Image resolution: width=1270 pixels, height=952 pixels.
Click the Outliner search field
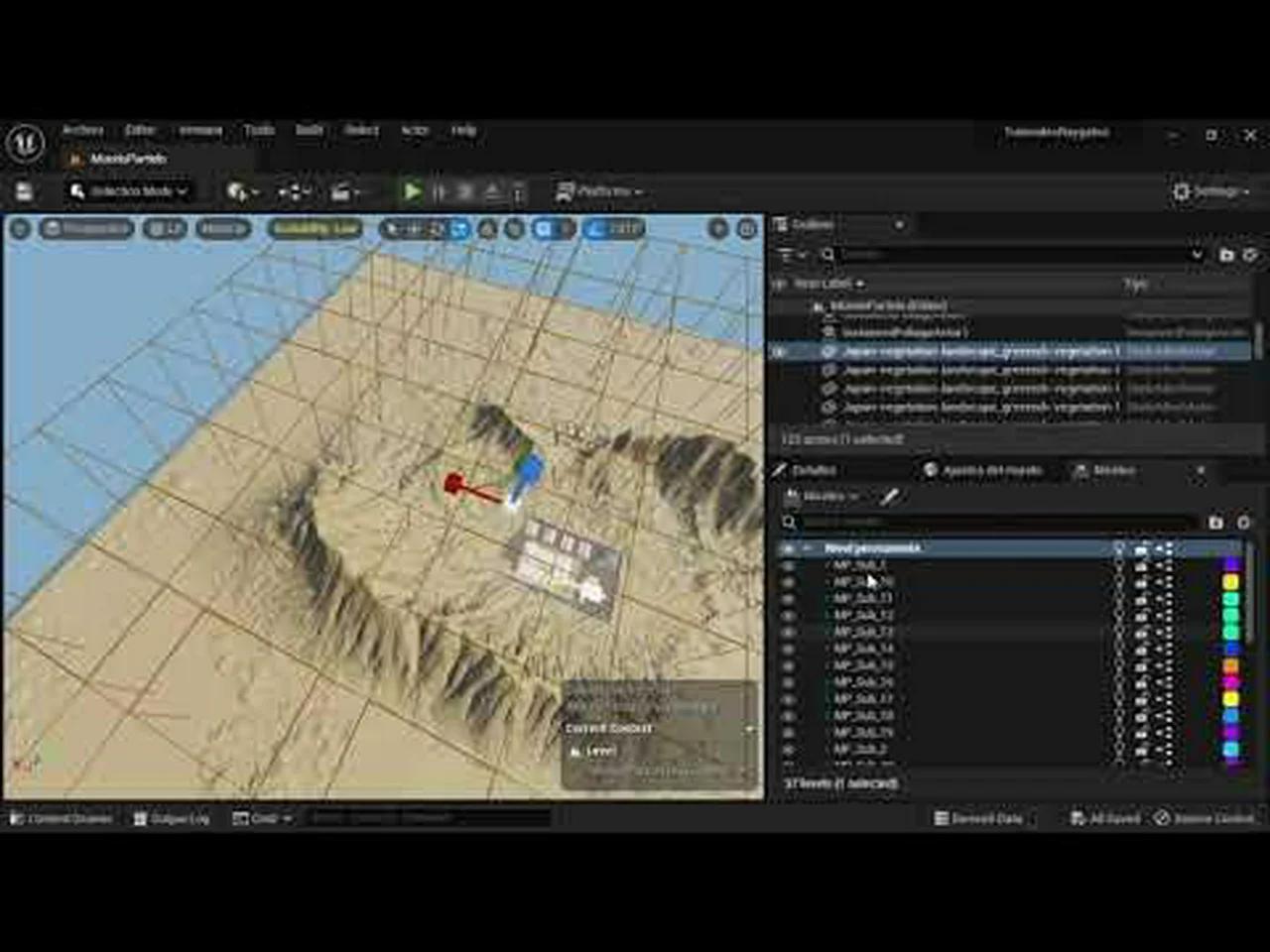click(1012, 255)
